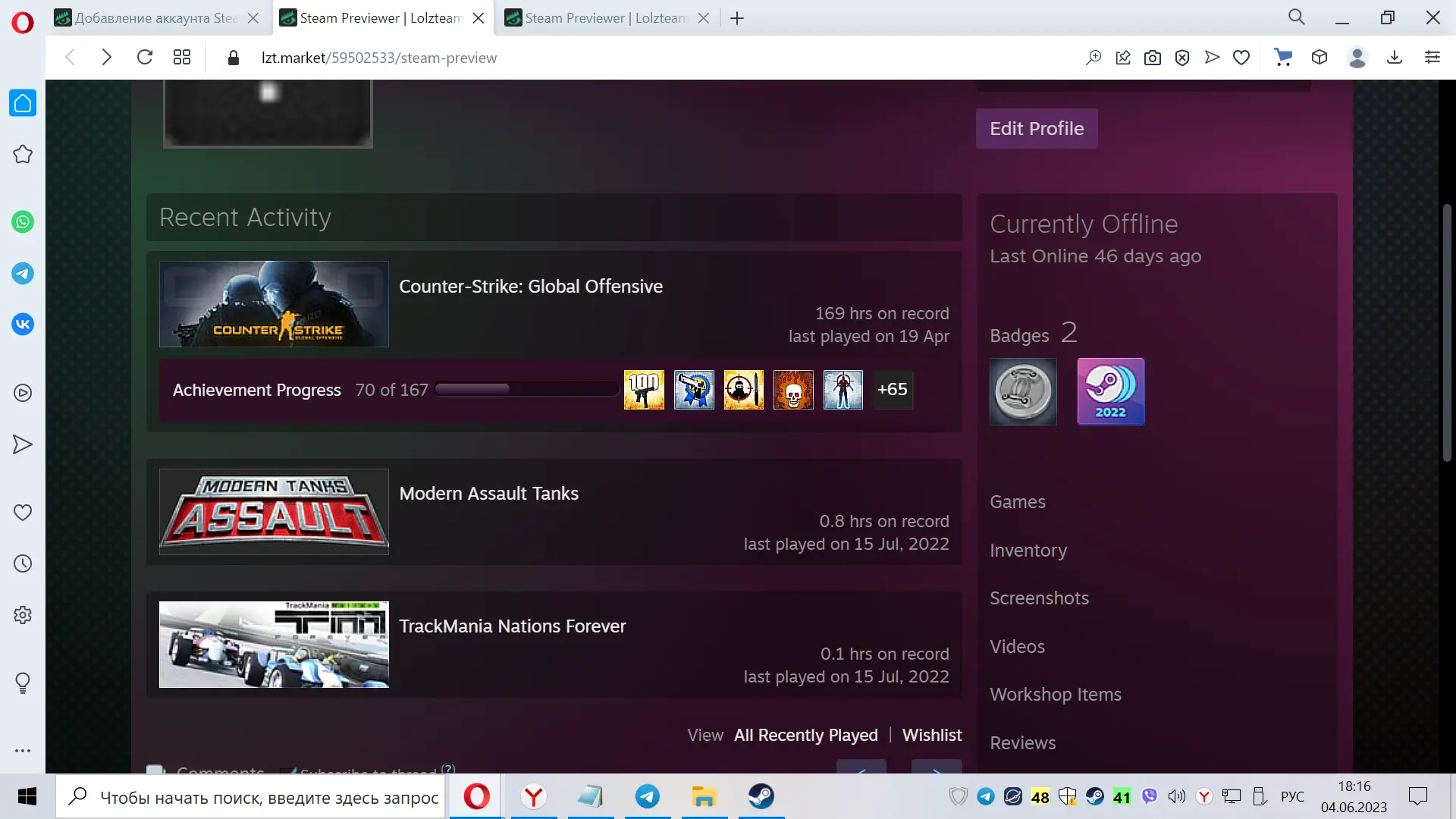1456x819 pixels.
Task: Open the silver community badge
Action: click(1023, 391)
